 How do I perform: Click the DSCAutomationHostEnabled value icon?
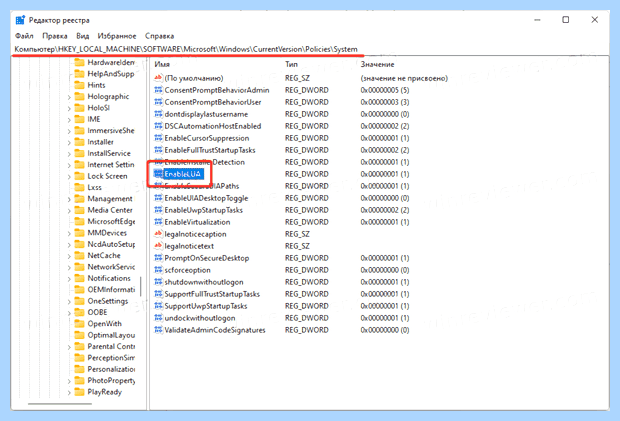click(x=158, y=126)
